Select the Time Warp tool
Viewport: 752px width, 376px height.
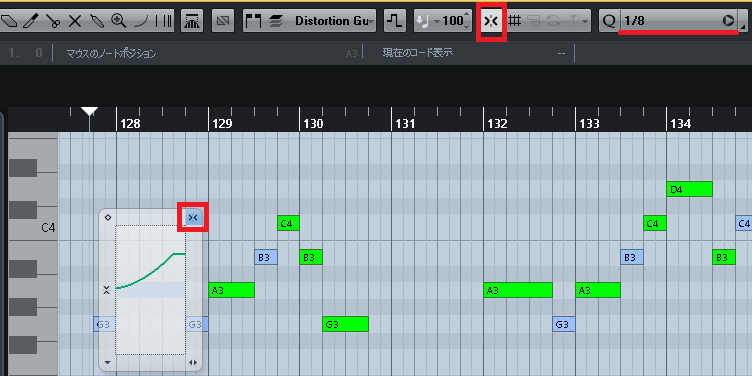164,21
